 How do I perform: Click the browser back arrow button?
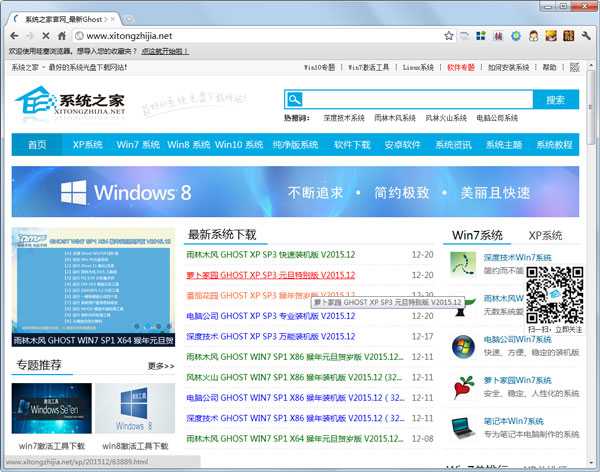pyautogui.click(x=15, y=36)
